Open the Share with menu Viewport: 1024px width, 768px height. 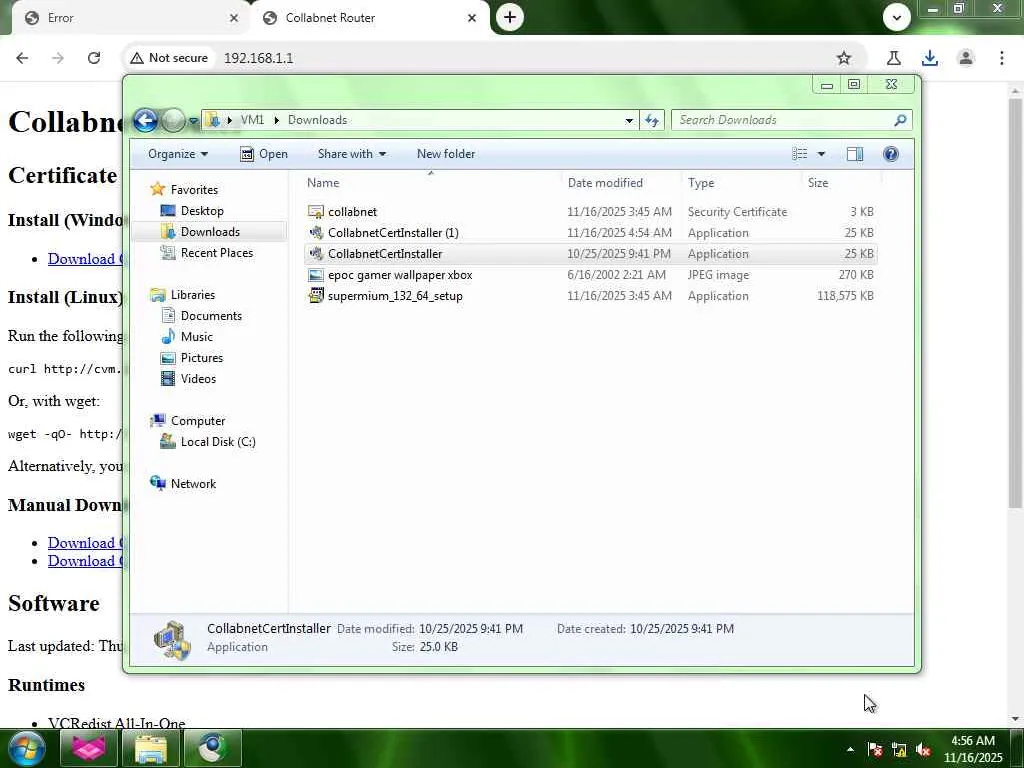click(351, 154)
